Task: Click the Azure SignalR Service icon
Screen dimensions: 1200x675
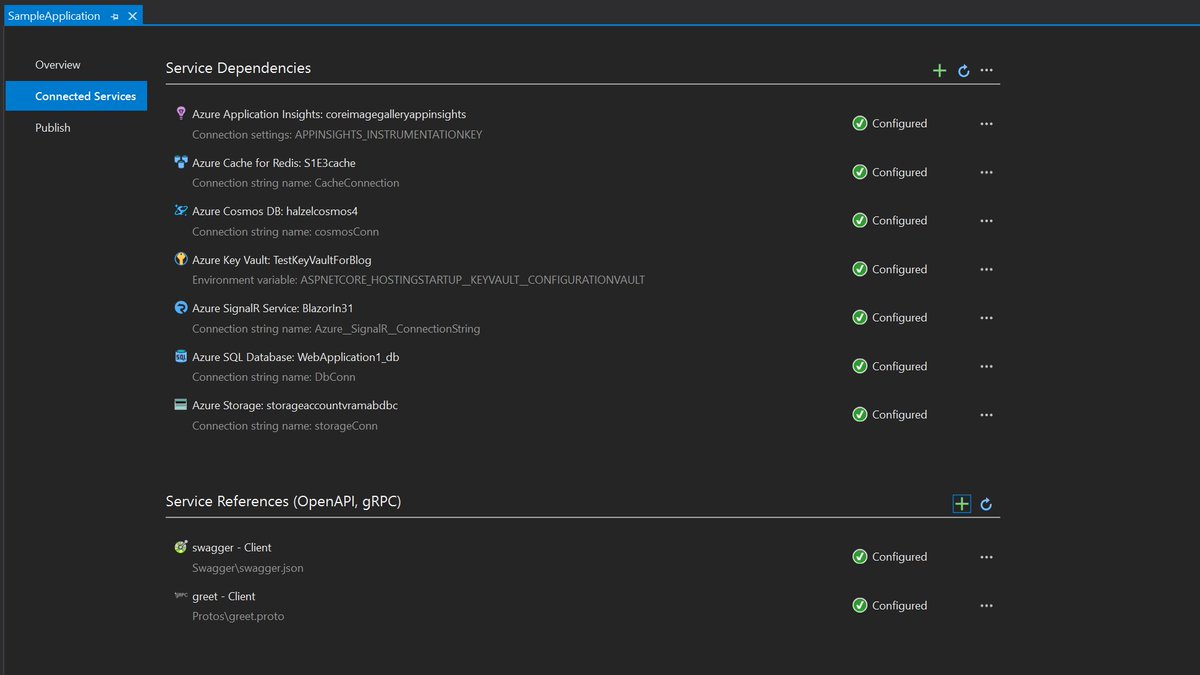Action: 181,308
